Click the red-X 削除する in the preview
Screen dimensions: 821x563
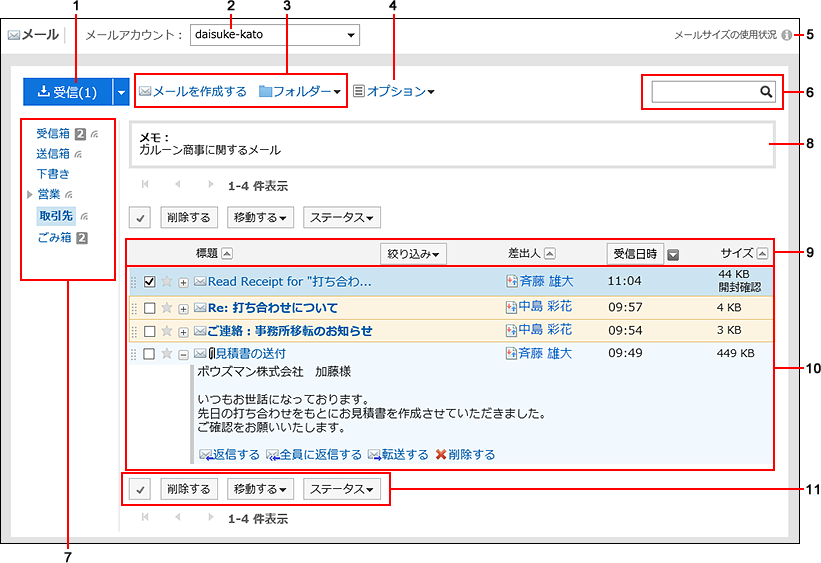coord(465,455)
